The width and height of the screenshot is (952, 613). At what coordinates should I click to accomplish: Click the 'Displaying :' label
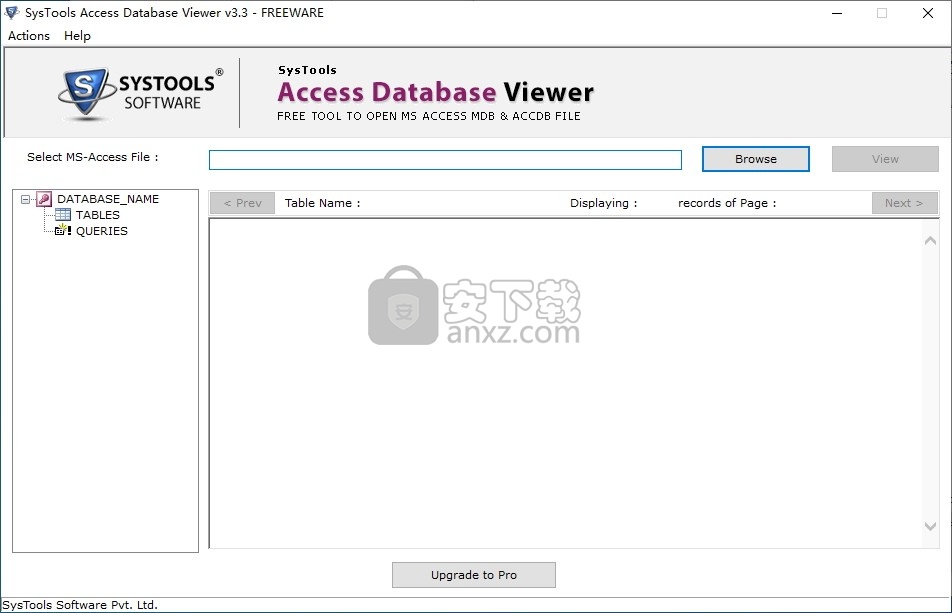604,203
